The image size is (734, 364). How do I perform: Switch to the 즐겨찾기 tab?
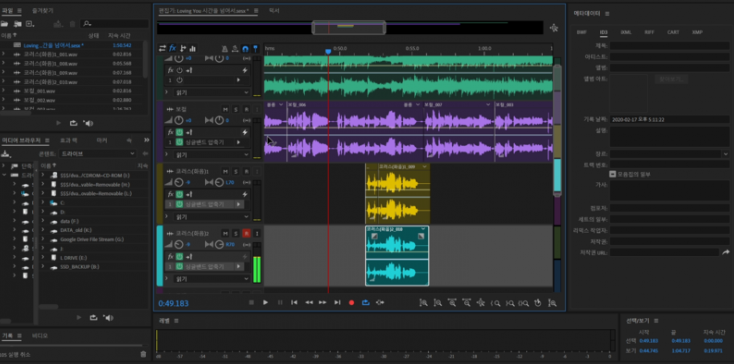point(43,10)
